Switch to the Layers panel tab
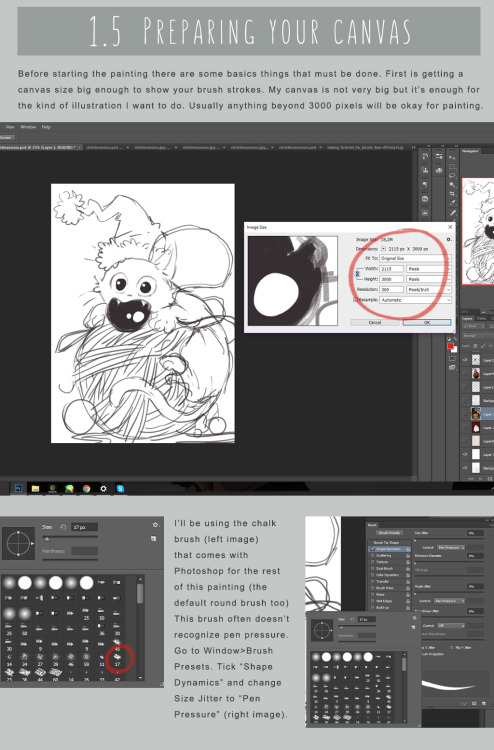 tap(467, 319)
